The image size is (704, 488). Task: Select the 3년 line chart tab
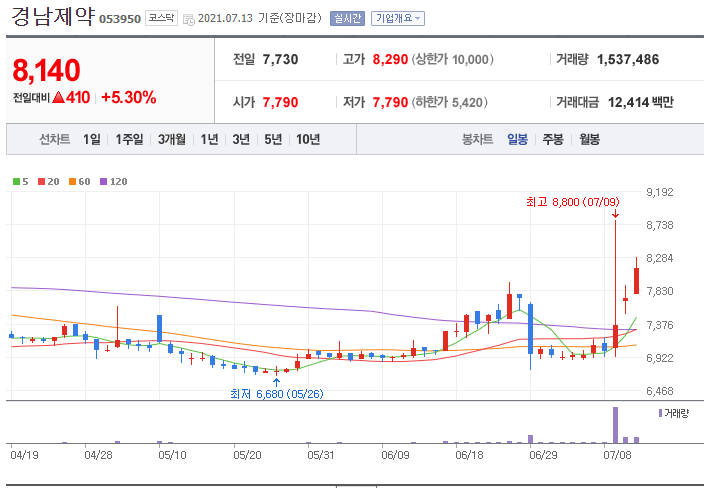click(x=241, y=139)
